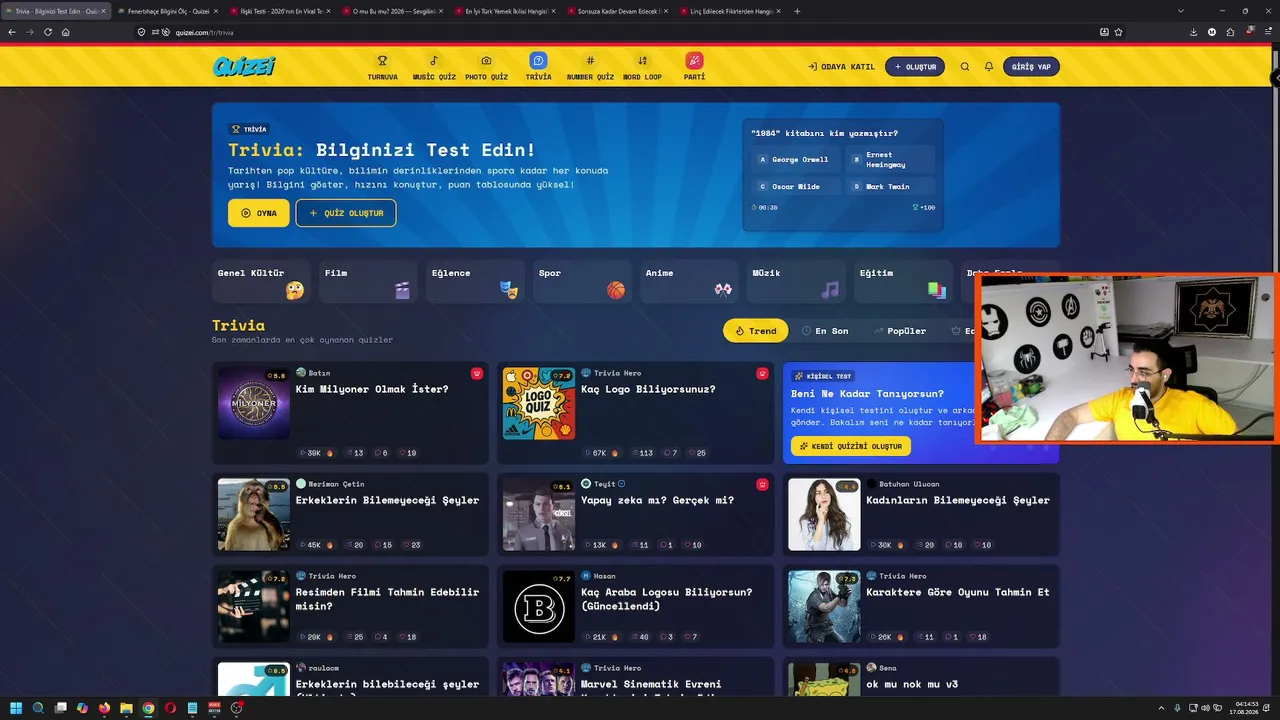Click the Quizei logo

pos(244,67)
